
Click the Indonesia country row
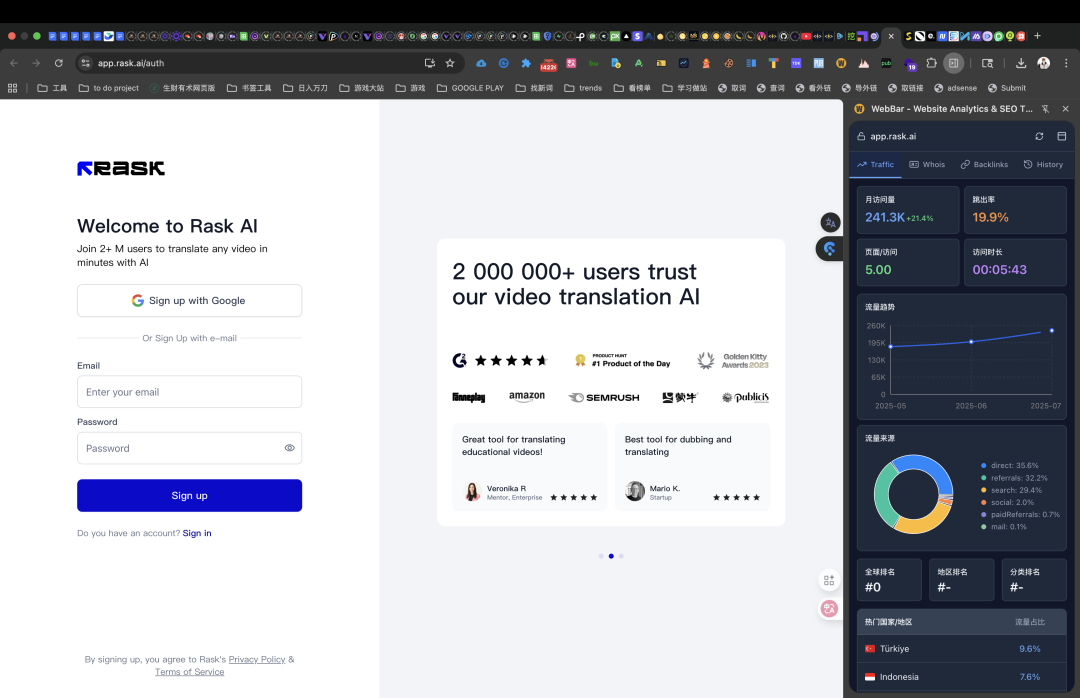[x=962, y=677]
